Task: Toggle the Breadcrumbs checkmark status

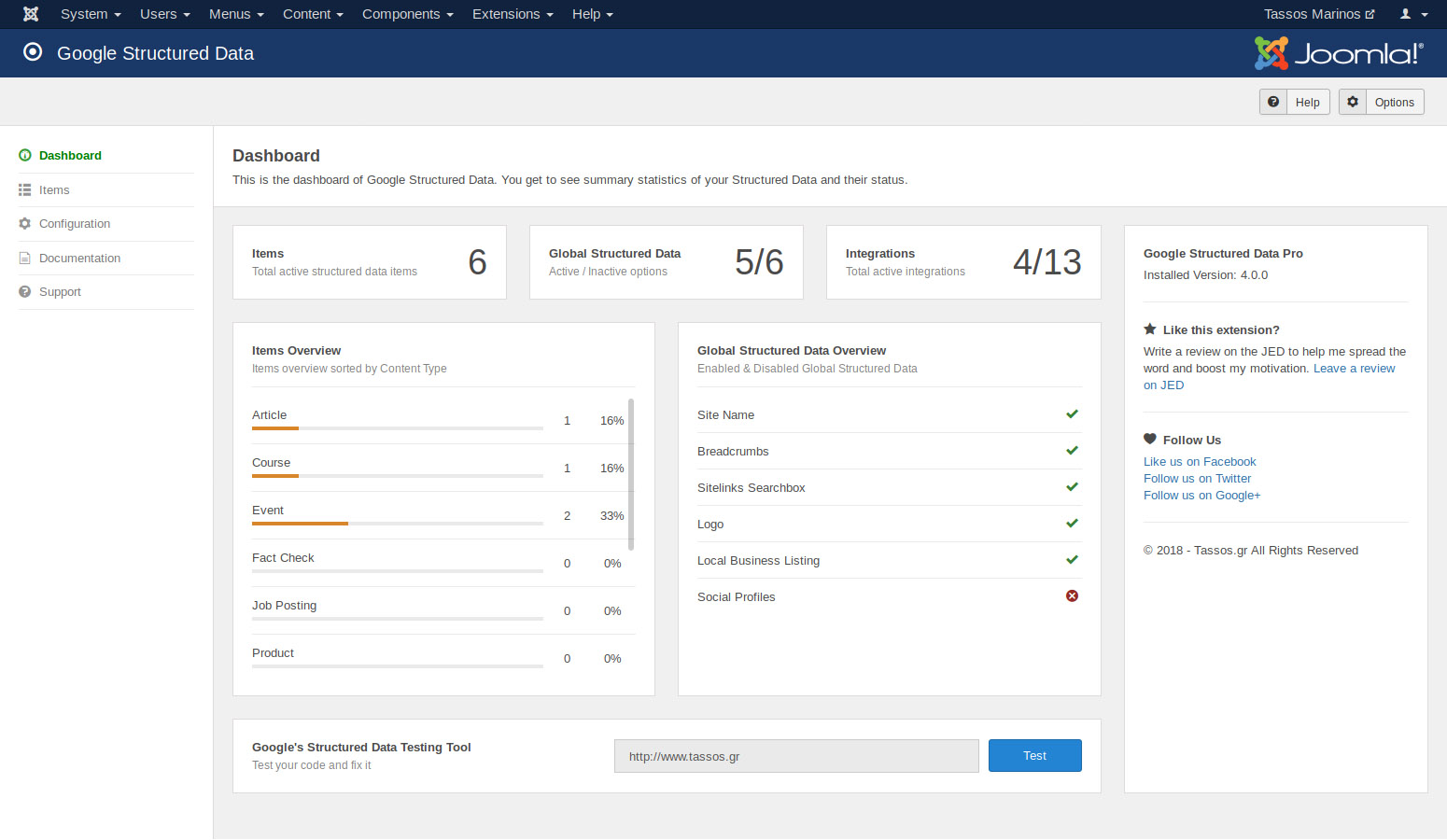Action: pos(1072,451)
